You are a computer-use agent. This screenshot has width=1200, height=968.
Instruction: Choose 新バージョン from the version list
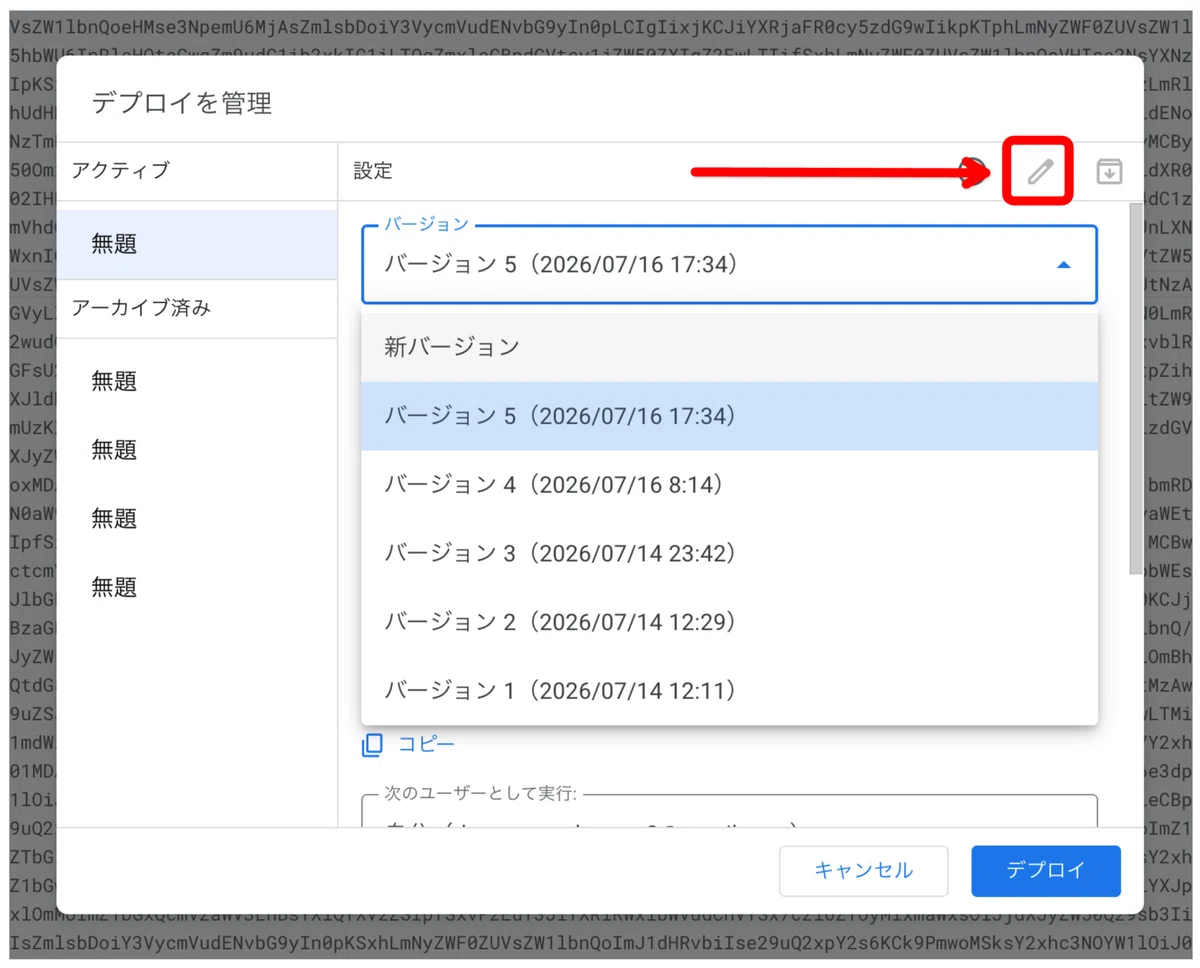click(x=729, y=347)
